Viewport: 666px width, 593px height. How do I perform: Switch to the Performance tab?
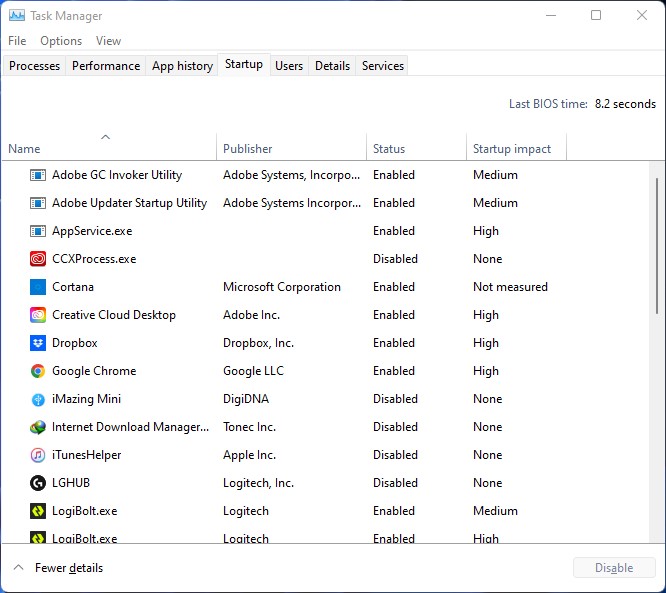click(106, 66)
